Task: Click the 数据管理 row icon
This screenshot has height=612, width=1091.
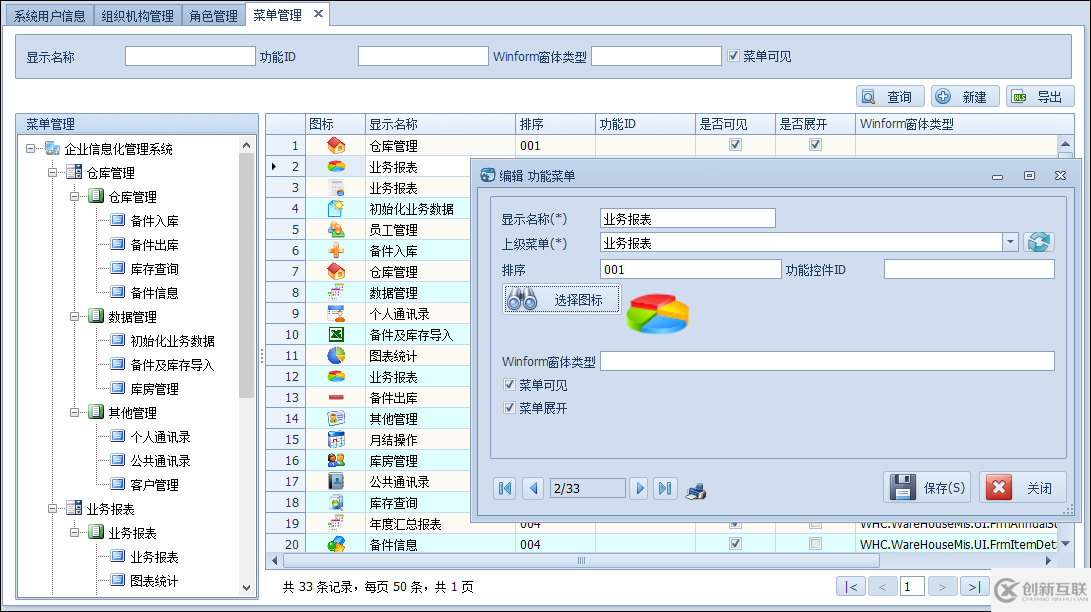Action: (336, 293)
